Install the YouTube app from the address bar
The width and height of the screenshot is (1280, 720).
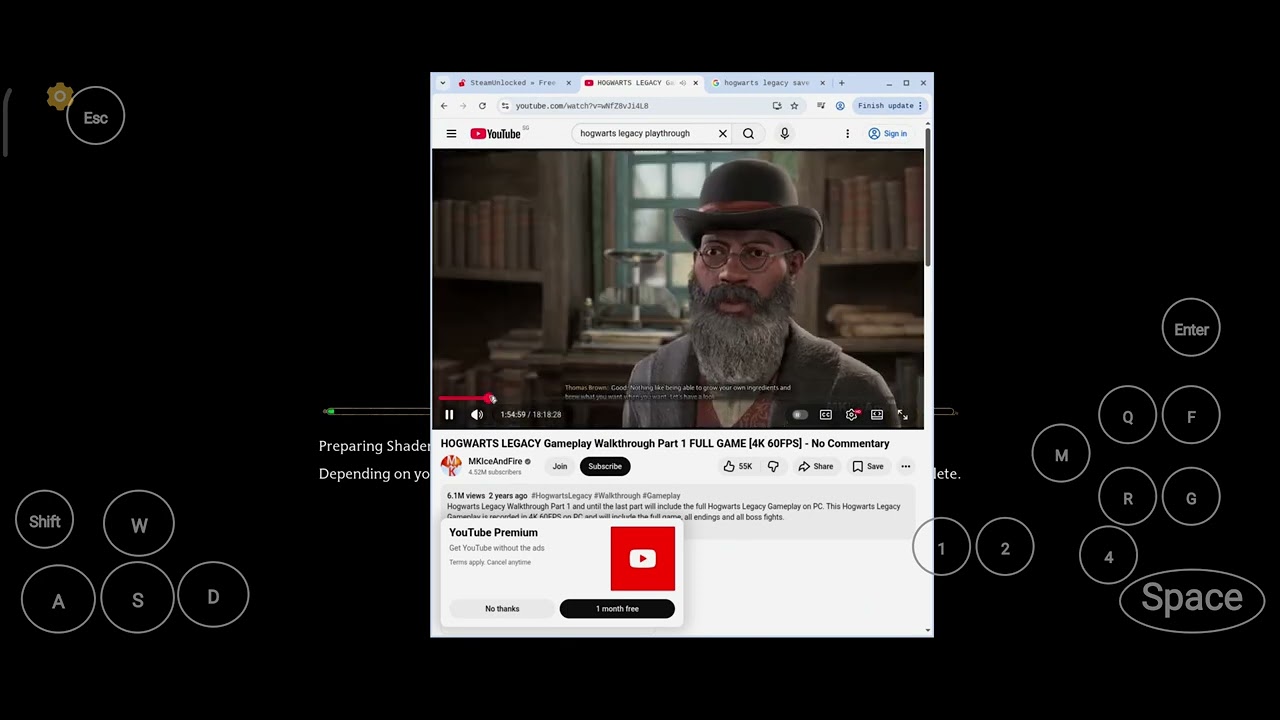click(777, 106)
